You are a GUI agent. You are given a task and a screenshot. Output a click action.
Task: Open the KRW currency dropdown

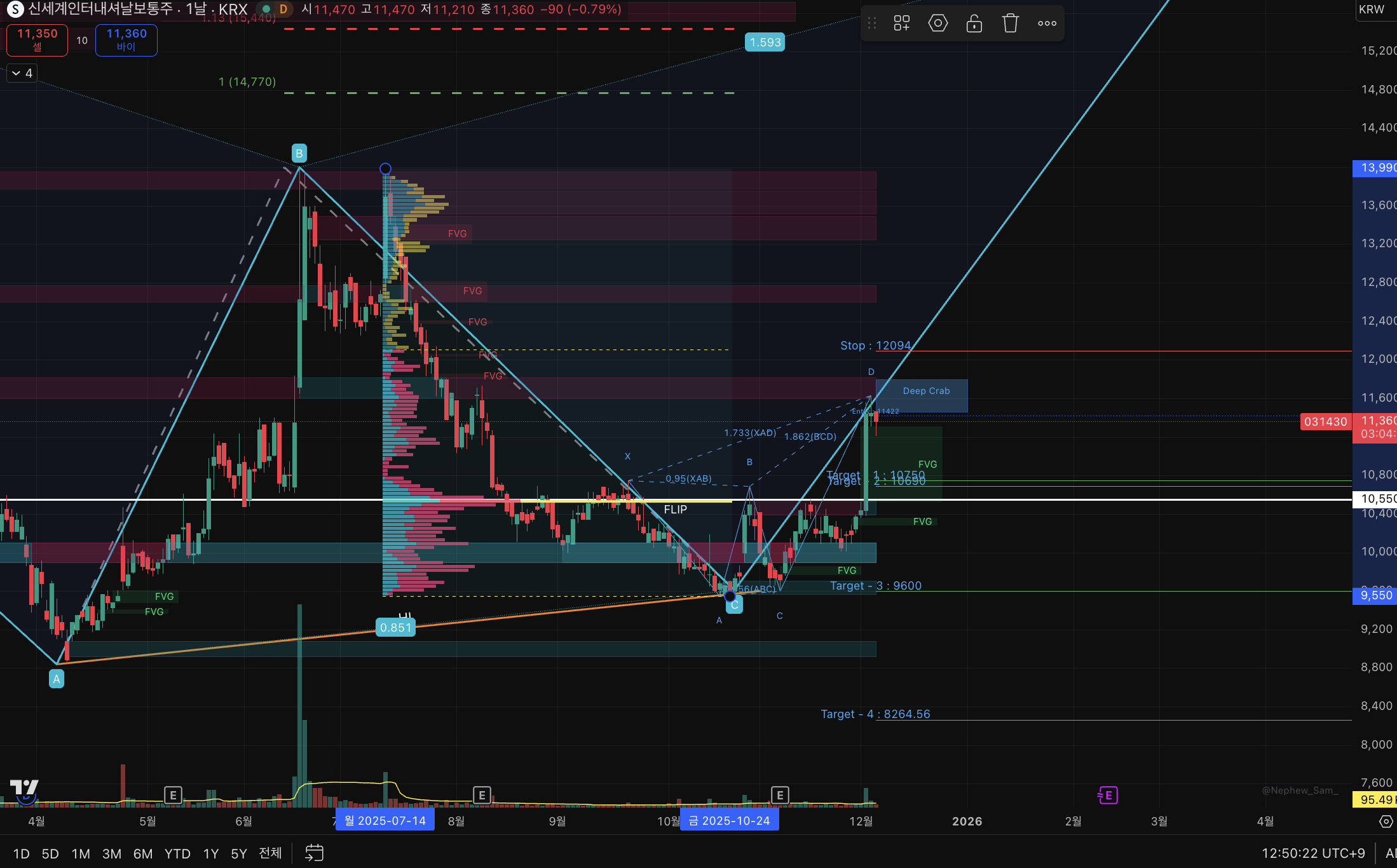1373,10
